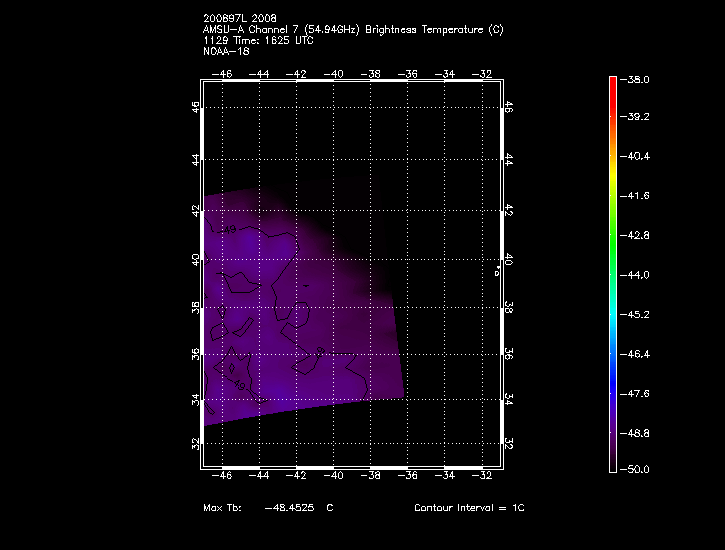Click the 1129 Time: 1625 UTC line
Image resolution: width=725 pixels, height=550 pixels.
[256, 39]
